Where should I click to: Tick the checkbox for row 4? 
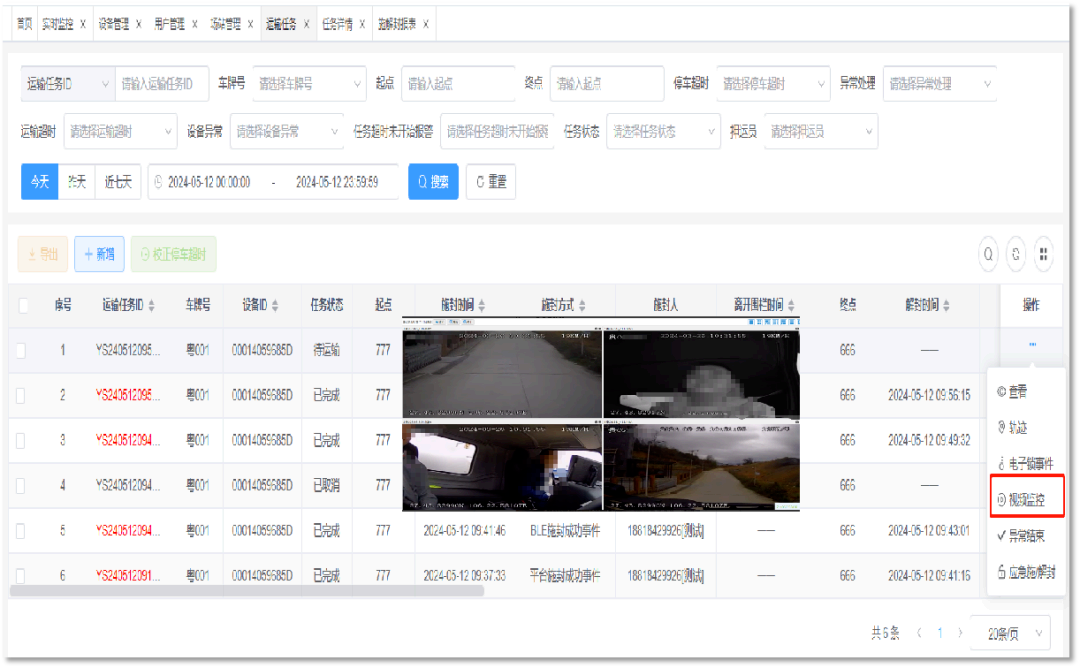[21, 486]
